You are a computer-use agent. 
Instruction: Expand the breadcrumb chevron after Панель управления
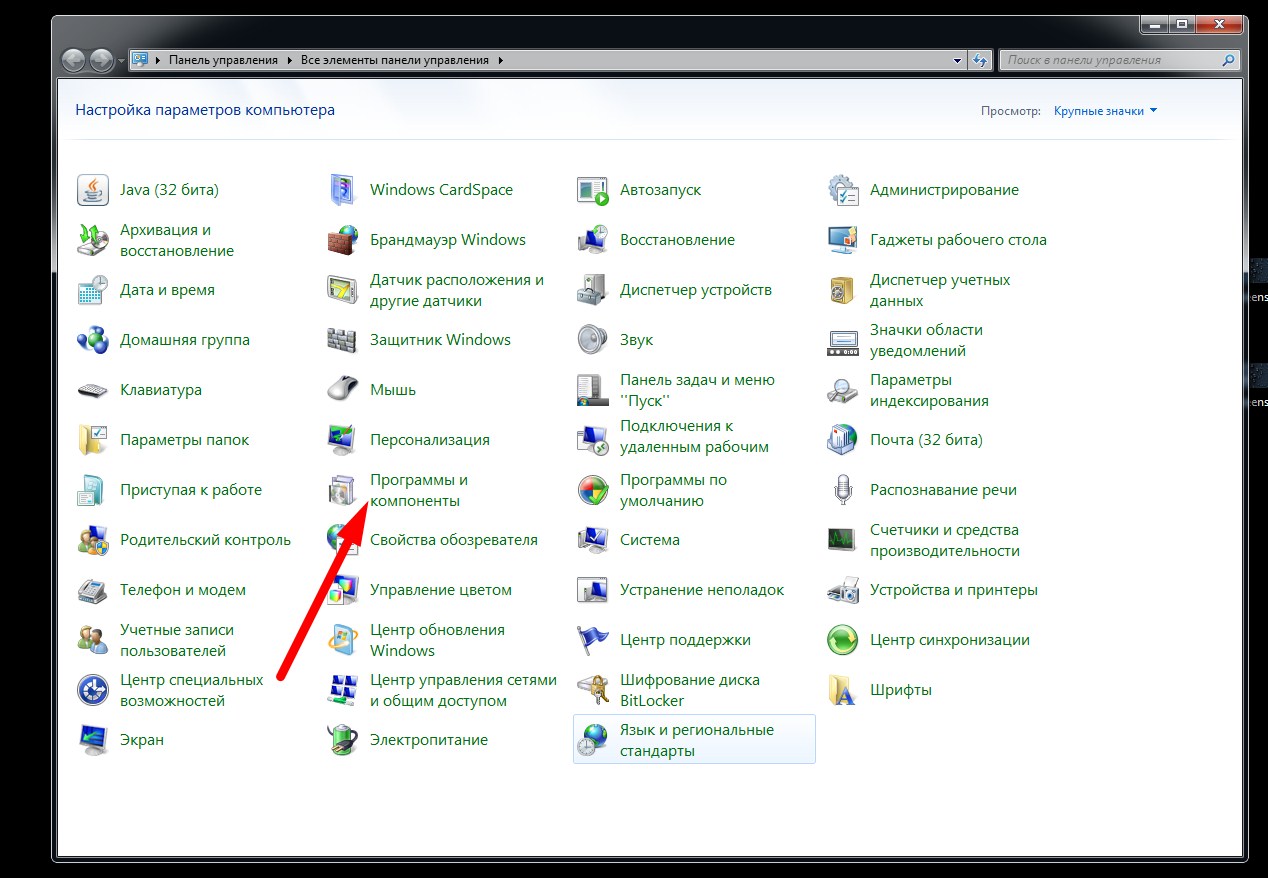pyautogui.click(x=290, y=59)
